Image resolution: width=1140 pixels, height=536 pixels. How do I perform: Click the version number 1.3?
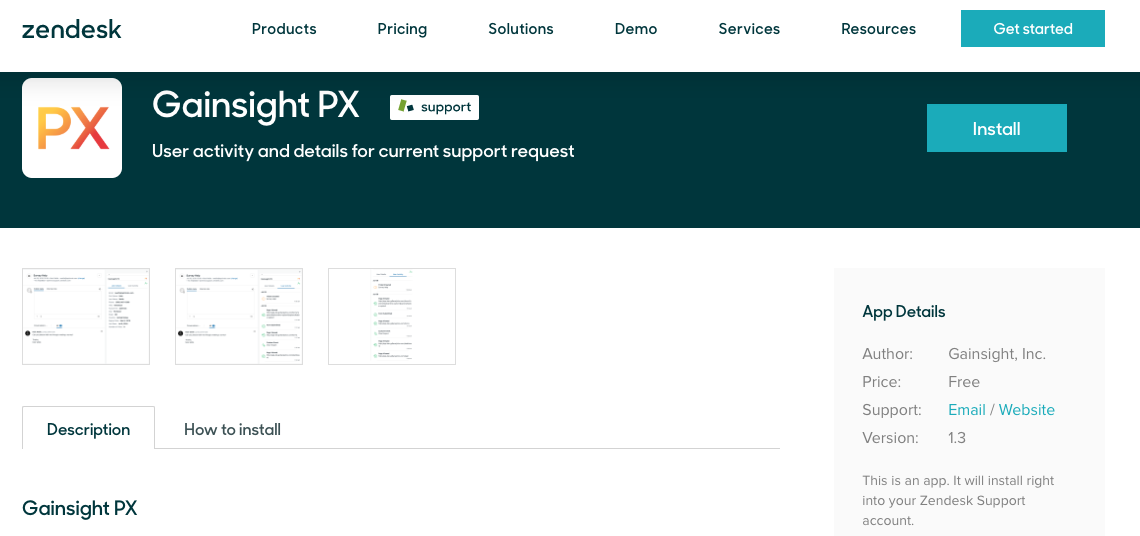[x=957, y=438]
